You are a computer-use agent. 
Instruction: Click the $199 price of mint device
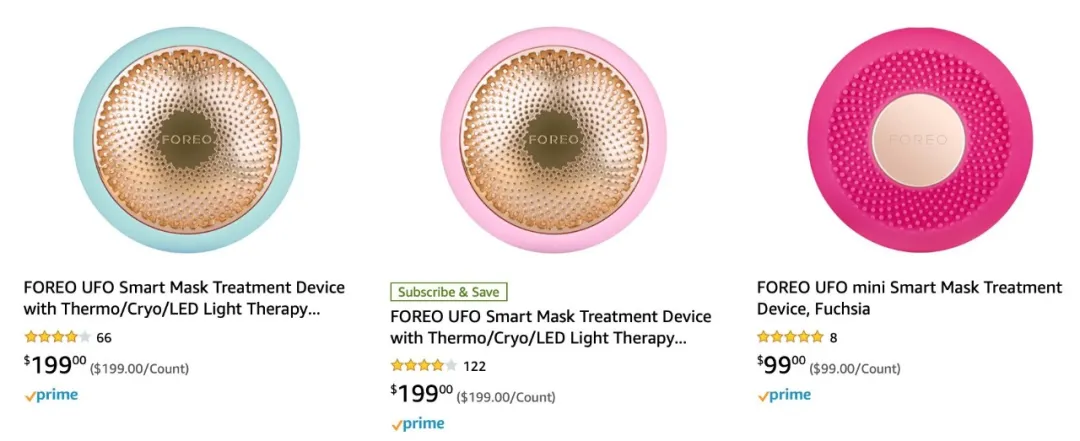54,366
